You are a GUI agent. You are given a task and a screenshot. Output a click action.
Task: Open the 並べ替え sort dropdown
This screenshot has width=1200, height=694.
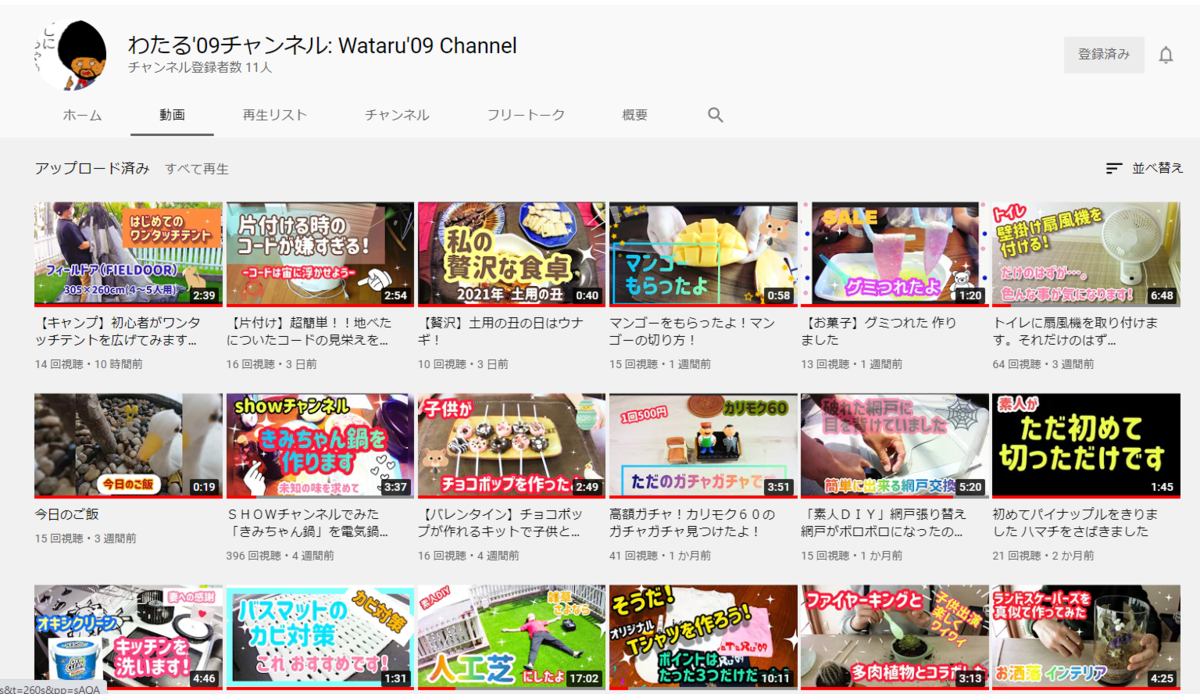click(x=1145, y=169)
